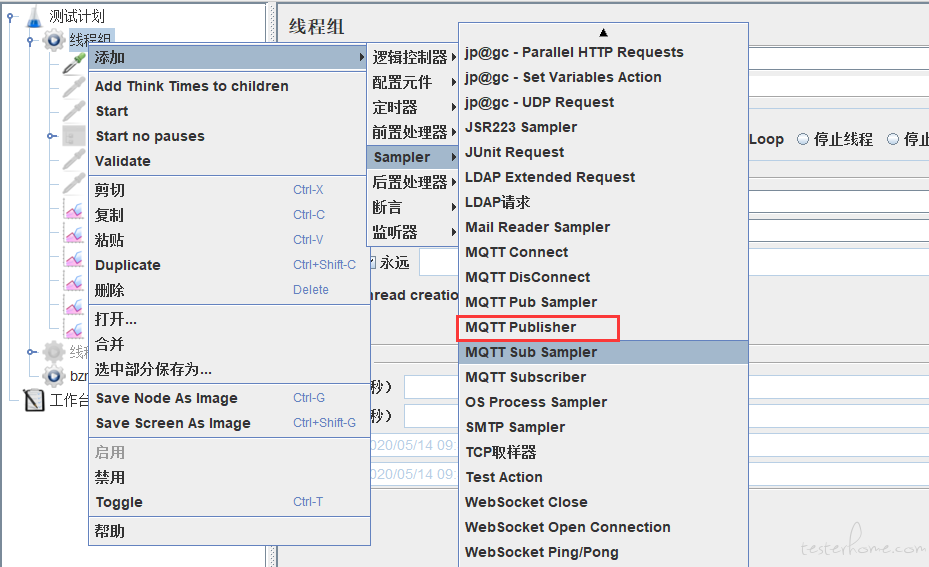Choose MQTT Publisher from sampler list
Image resolution: width=929 pixels, height=567 pixels.
tap(521, 327)
